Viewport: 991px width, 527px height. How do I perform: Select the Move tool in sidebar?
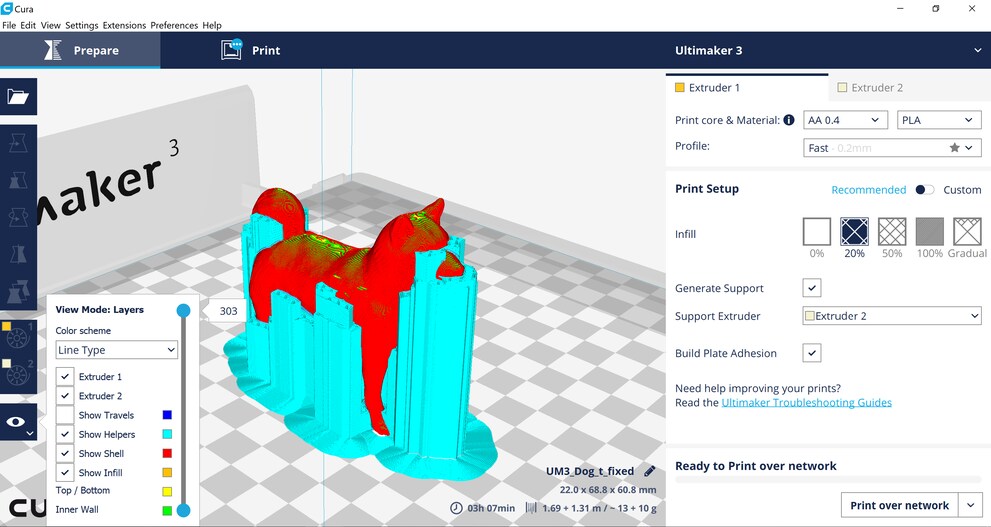[18, 144]
